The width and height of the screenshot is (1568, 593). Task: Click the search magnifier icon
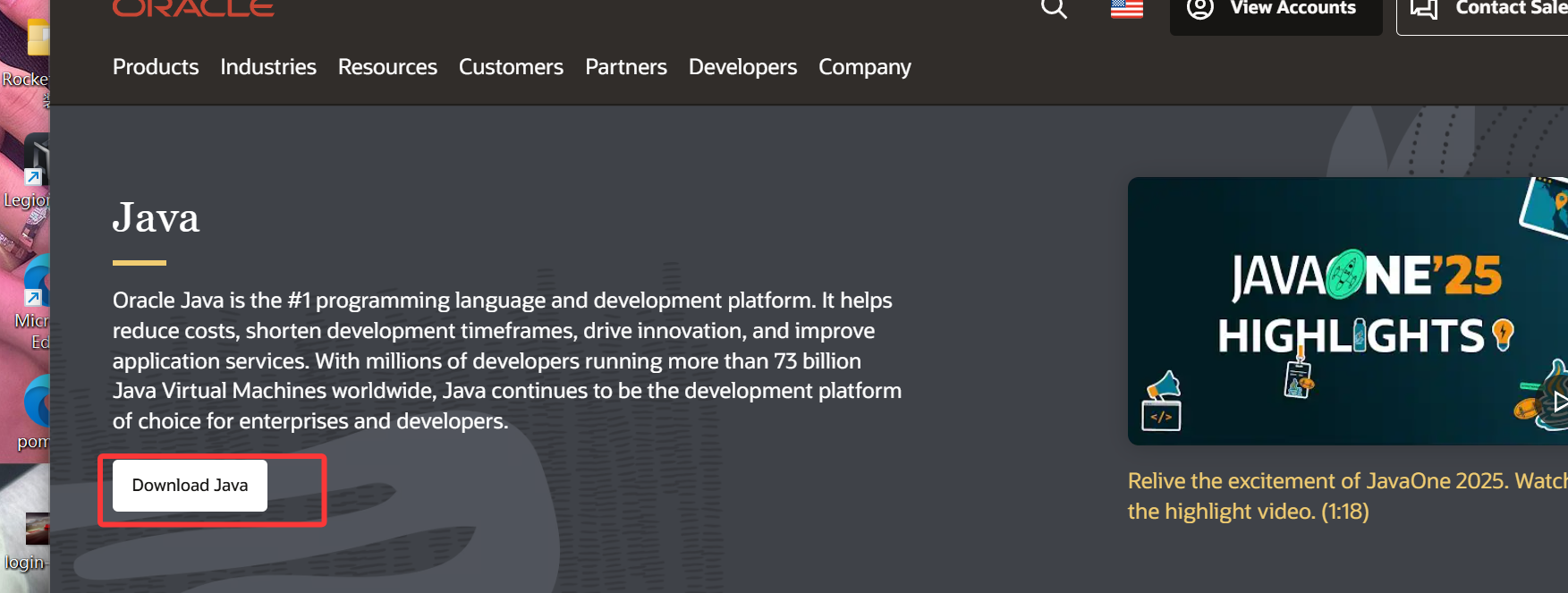[x=1054, y=9]
